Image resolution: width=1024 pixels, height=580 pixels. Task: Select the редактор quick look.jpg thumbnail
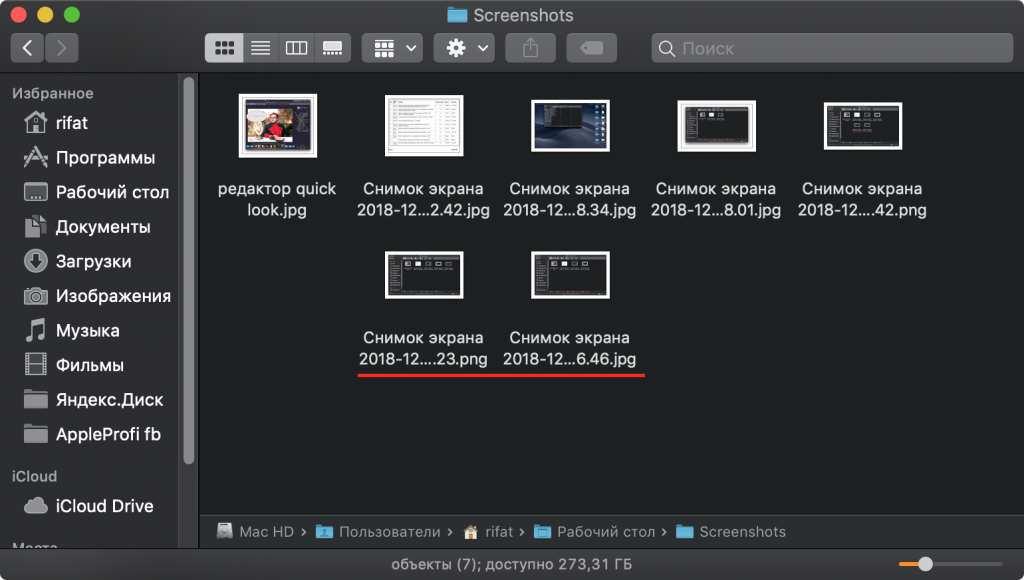coord(278,125)
